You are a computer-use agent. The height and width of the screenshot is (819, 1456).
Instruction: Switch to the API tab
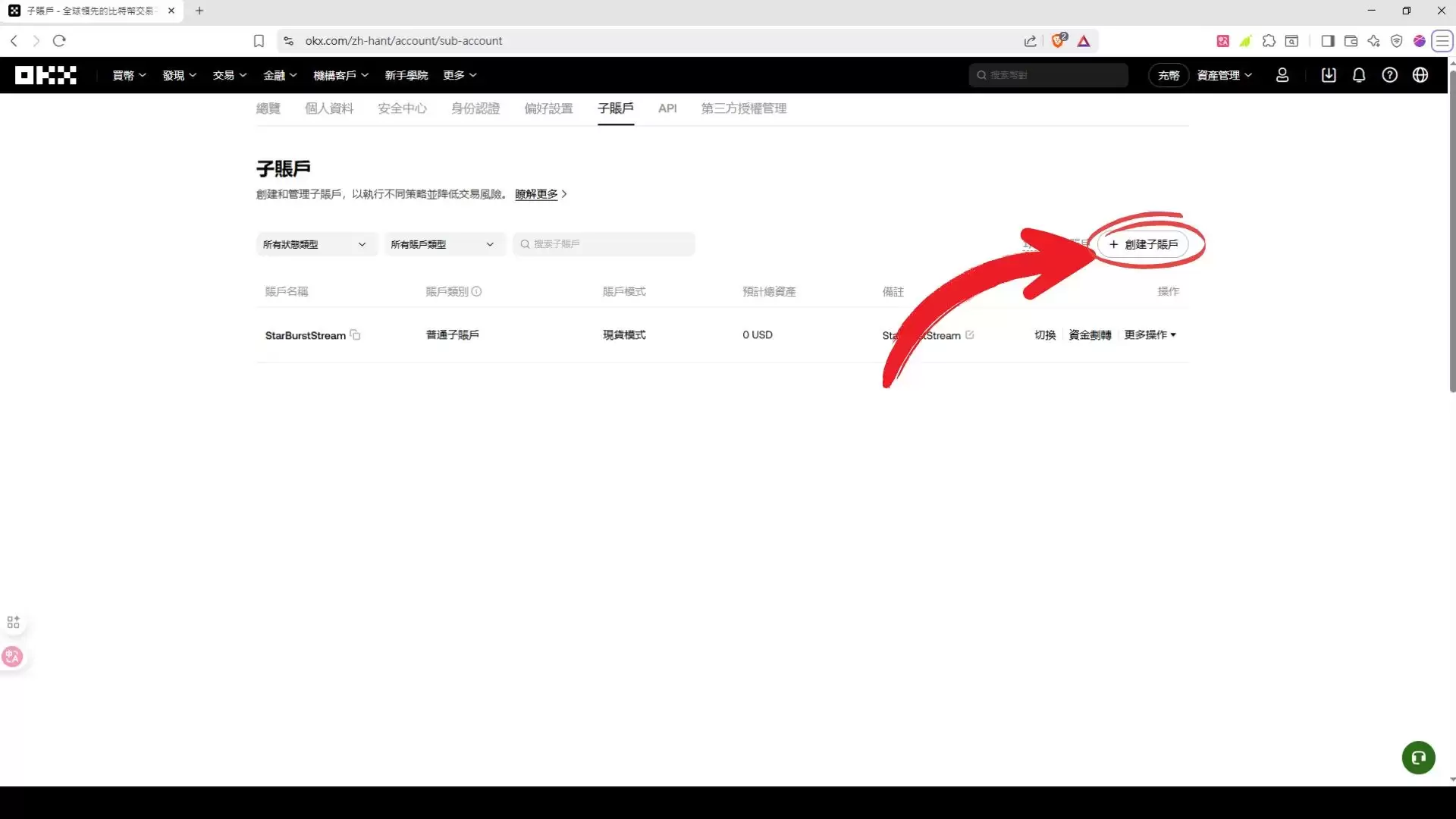(667, 108)
